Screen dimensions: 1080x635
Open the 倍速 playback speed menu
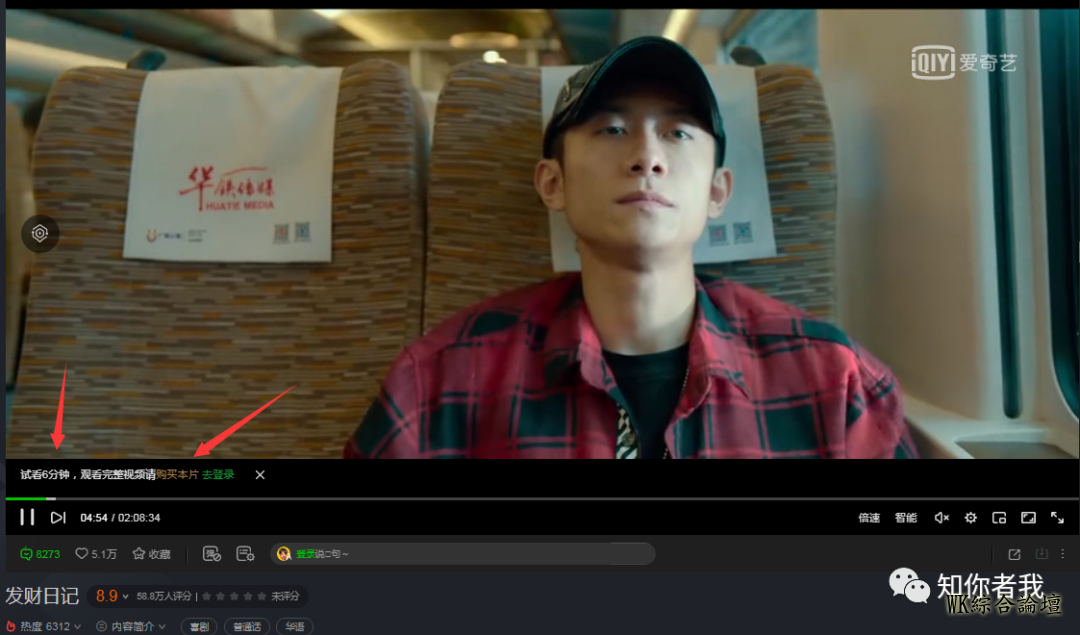869,517
